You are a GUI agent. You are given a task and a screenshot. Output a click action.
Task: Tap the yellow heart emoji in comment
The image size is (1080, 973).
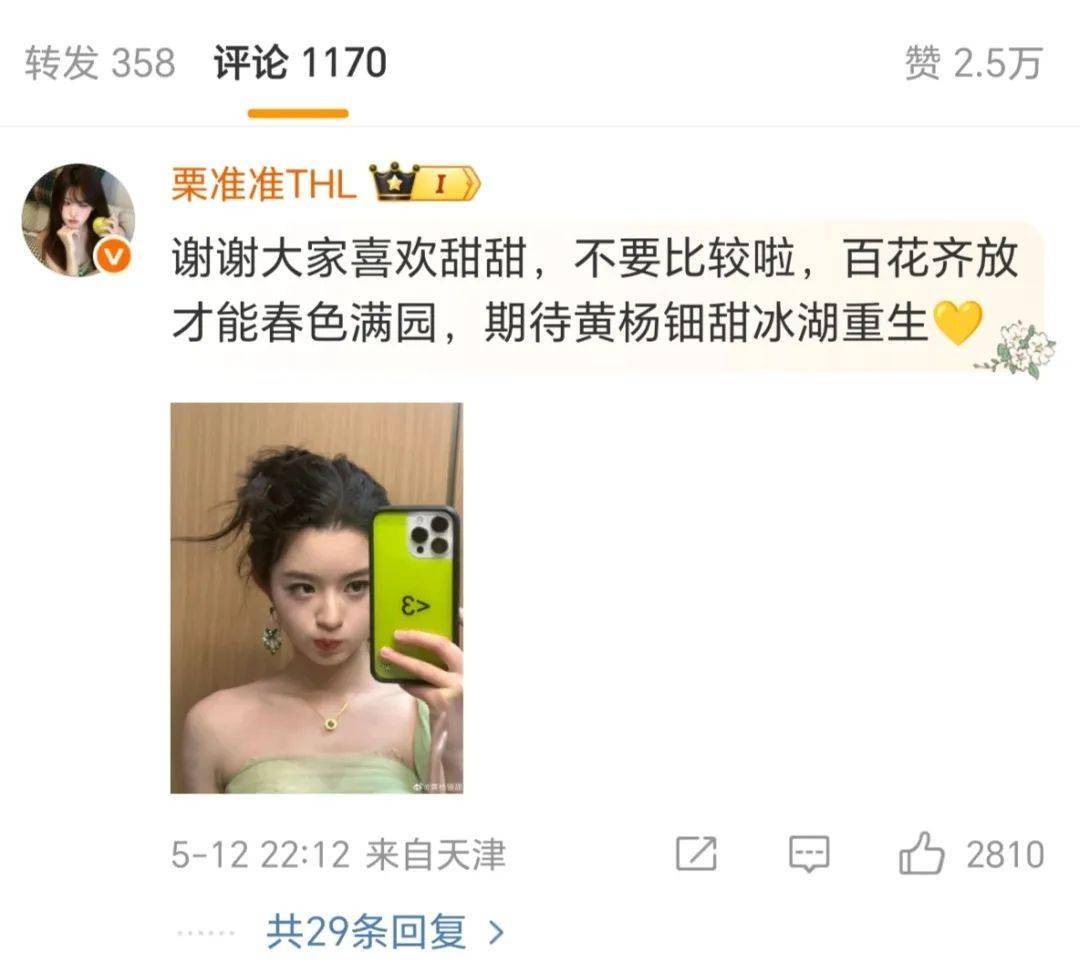pyautogui.click(x=957, y=323)
